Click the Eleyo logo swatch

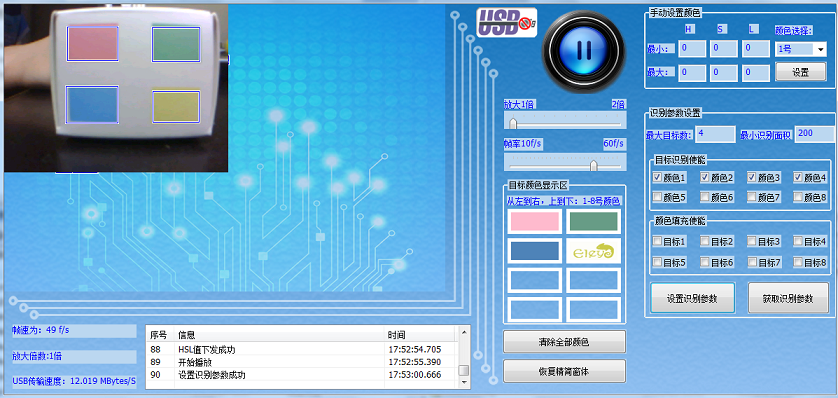(593, 251)
